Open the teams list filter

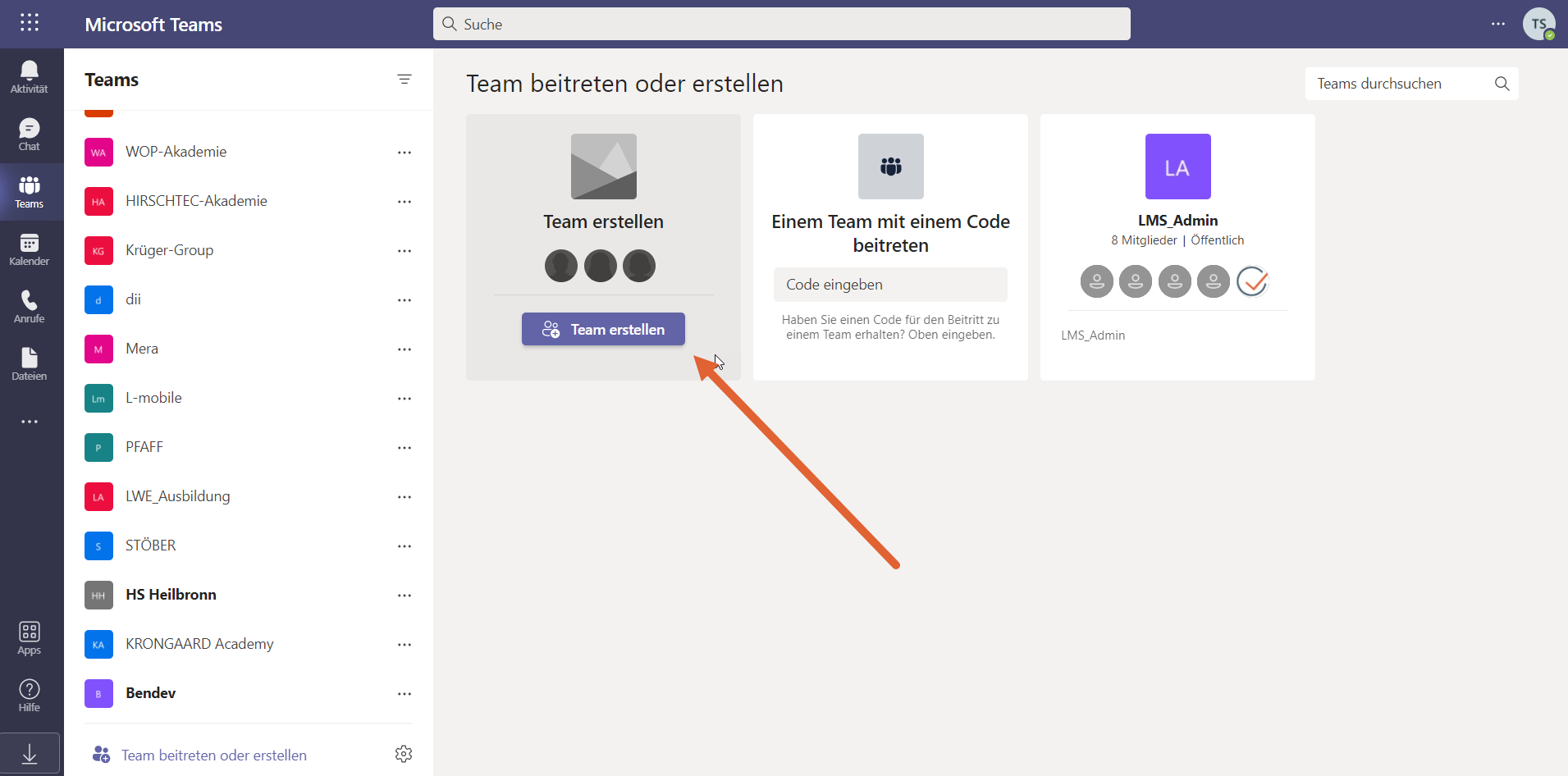(x=405, y=80)
